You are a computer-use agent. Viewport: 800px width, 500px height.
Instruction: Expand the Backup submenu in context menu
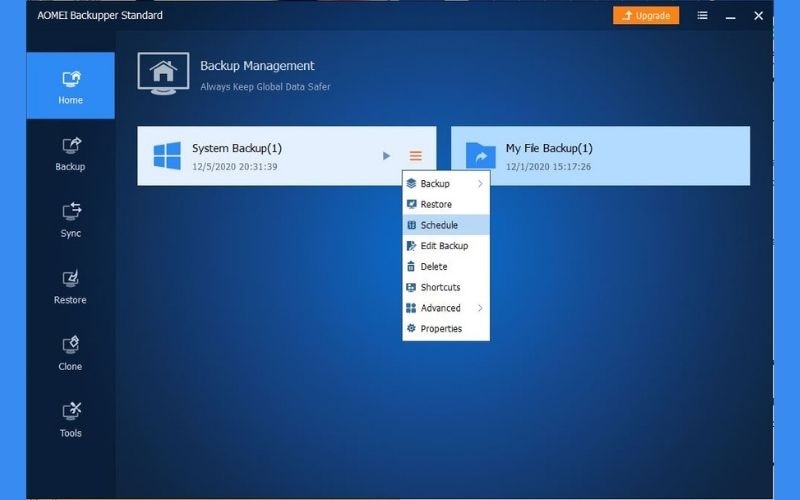(x=446, y=183)
